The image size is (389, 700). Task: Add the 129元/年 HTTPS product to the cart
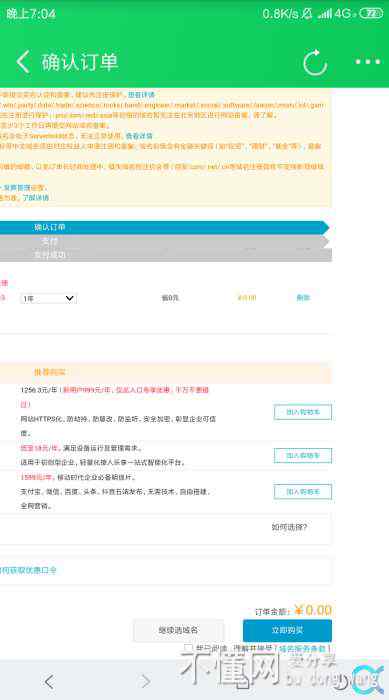point(303,412)
